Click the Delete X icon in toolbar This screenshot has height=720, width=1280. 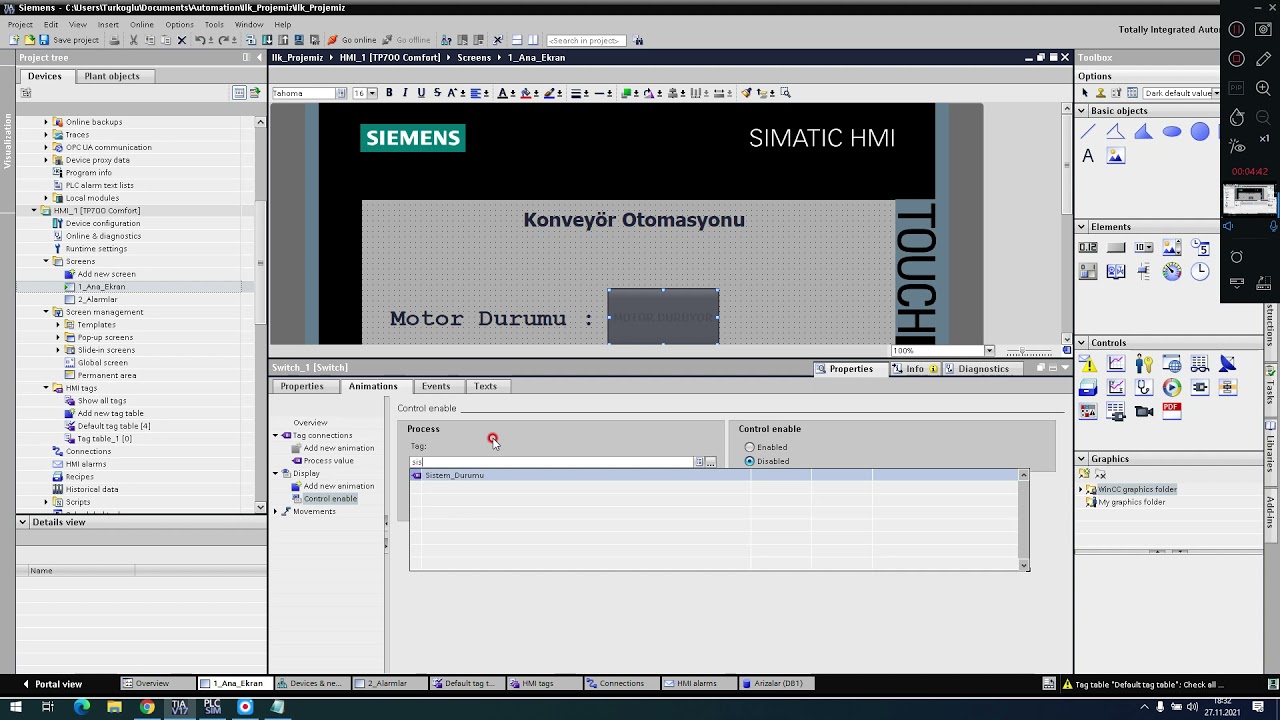click(181, 40)
